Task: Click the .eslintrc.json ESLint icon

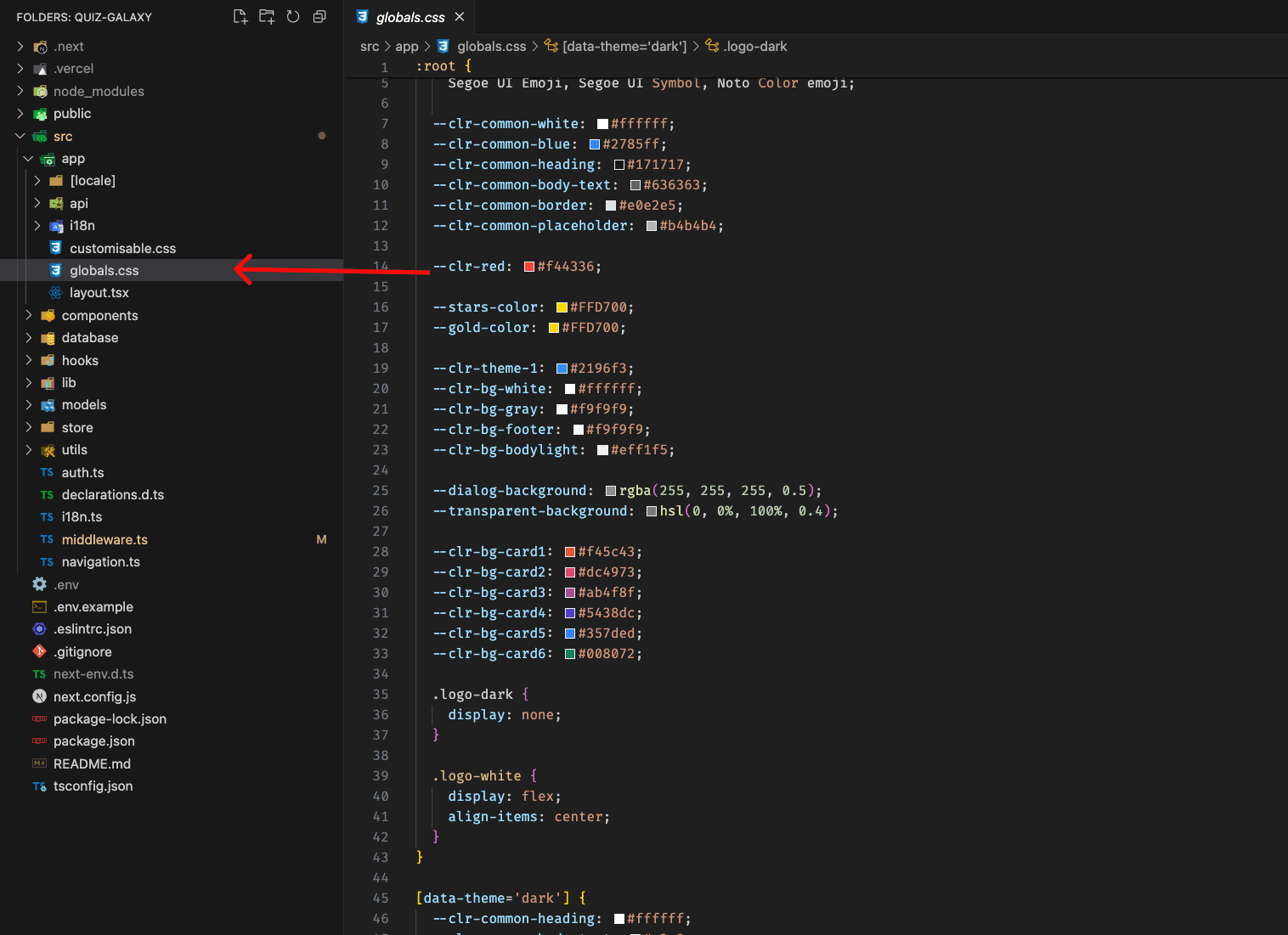Action: pos(39,629)
